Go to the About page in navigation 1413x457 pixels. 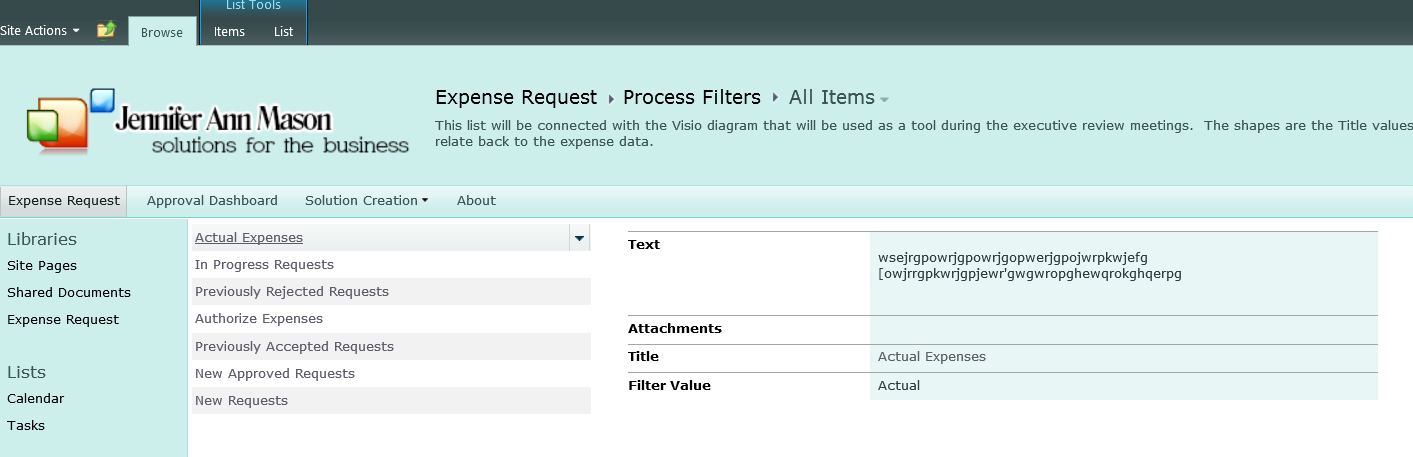pyautogui.click(x=476, y=201)
